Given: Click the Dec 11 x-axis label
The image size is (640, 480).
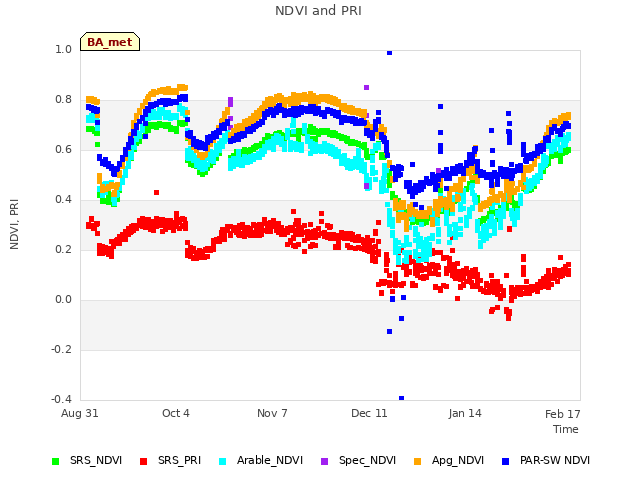Looking at the screenshot, I should (x=369, y=413).
